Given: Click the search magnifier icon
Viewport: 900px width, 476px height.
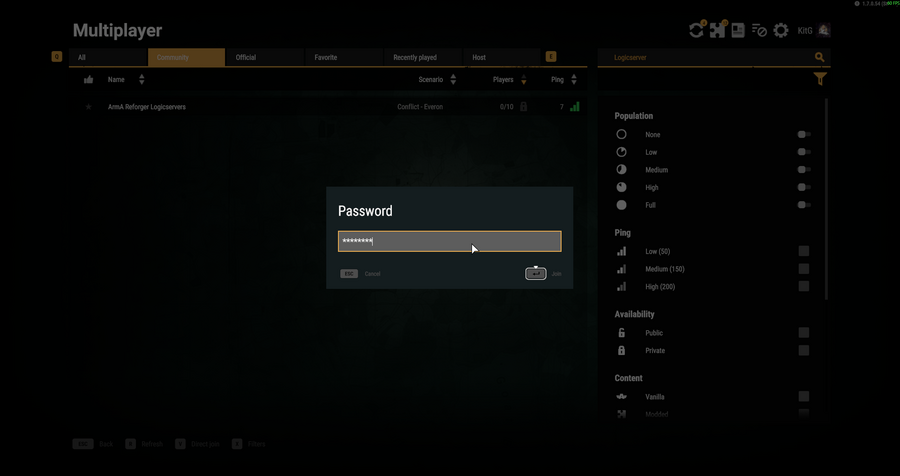Looking at the screenshot, I should (x=819, y=57).
